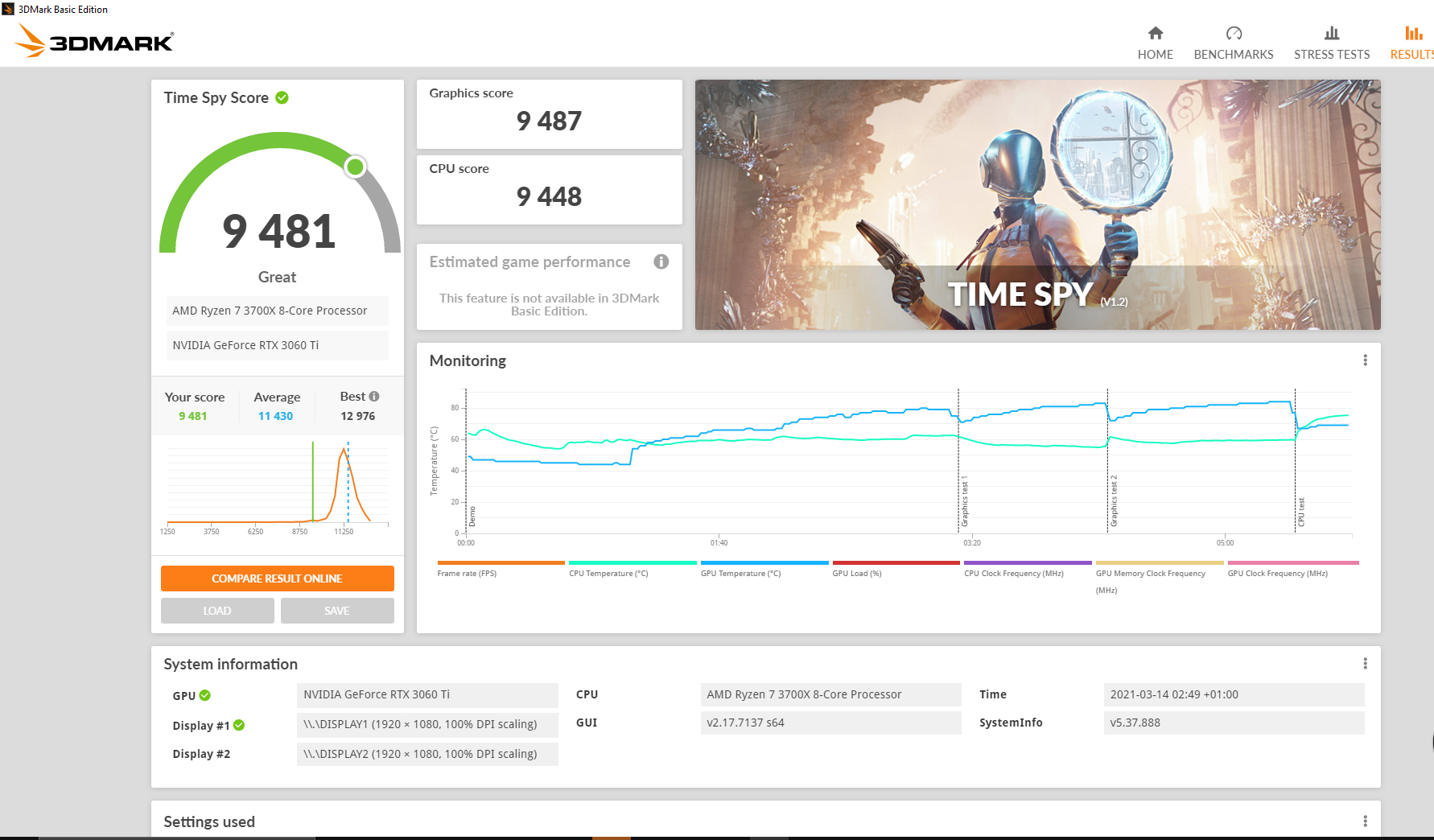This screenshot has height=840, width=1434.
Task: Click the Average score value 11 430
Action: tap(275, 416)
